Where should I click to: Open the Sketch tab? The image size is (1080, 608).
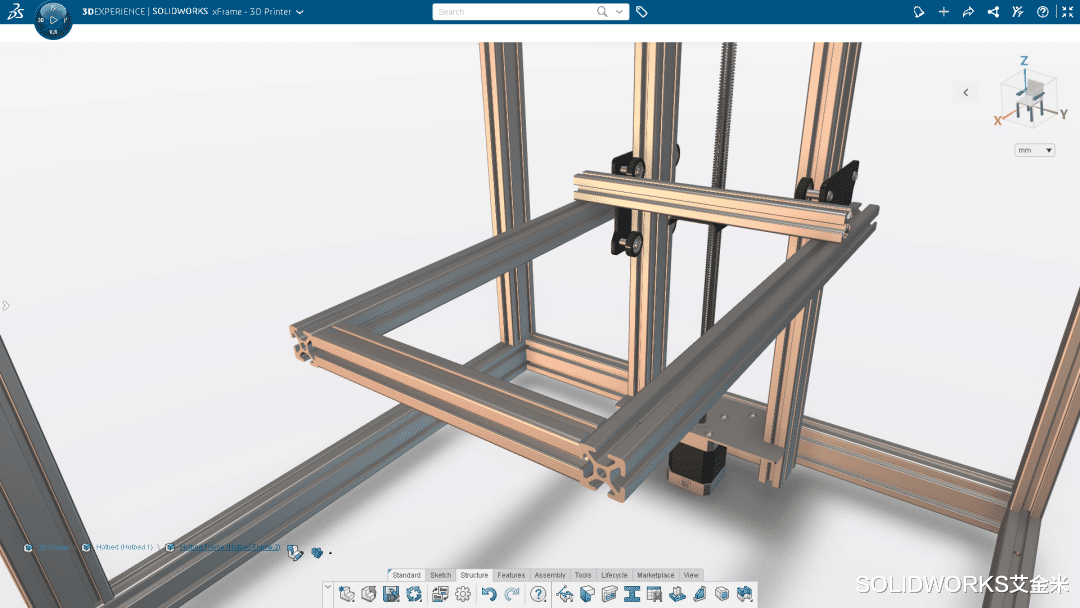pyautogui.click(x=440, y=575)
